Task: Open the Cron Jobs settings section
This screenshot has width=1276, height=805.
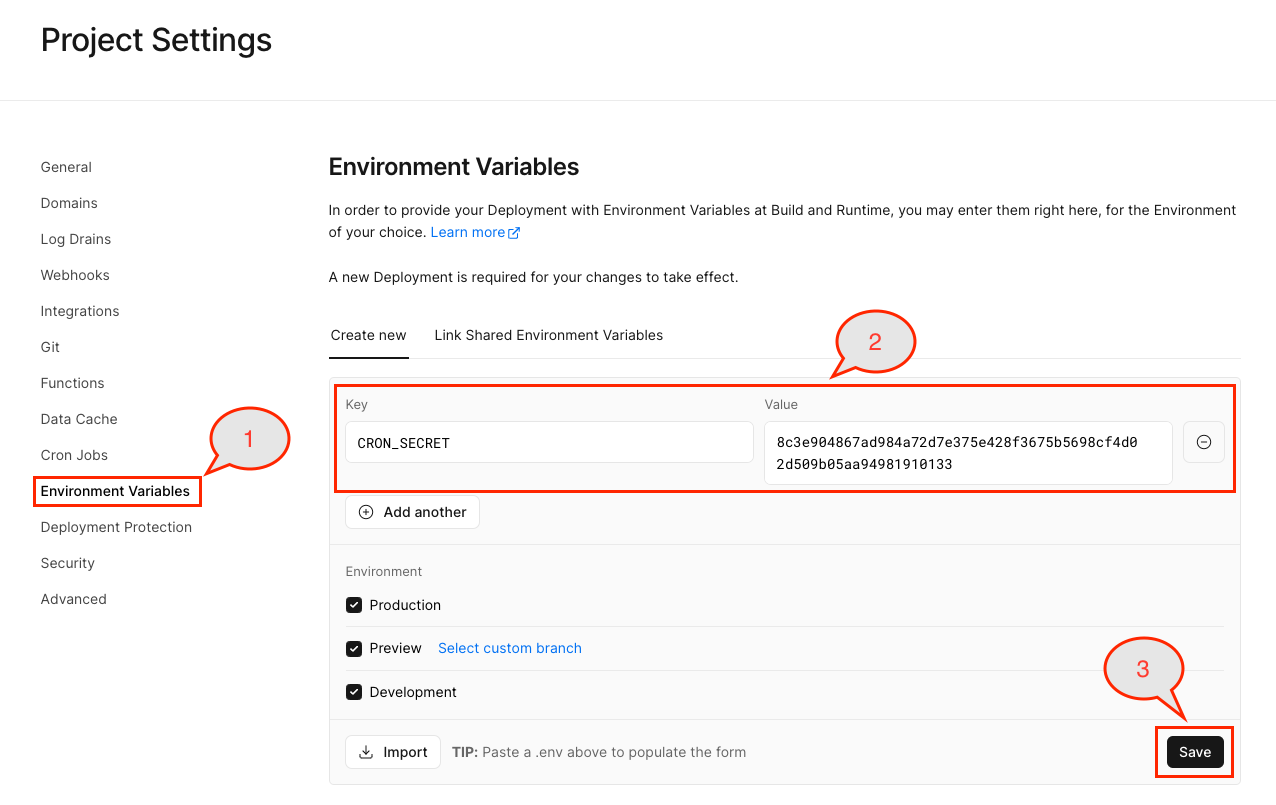Action: [74, 455]
